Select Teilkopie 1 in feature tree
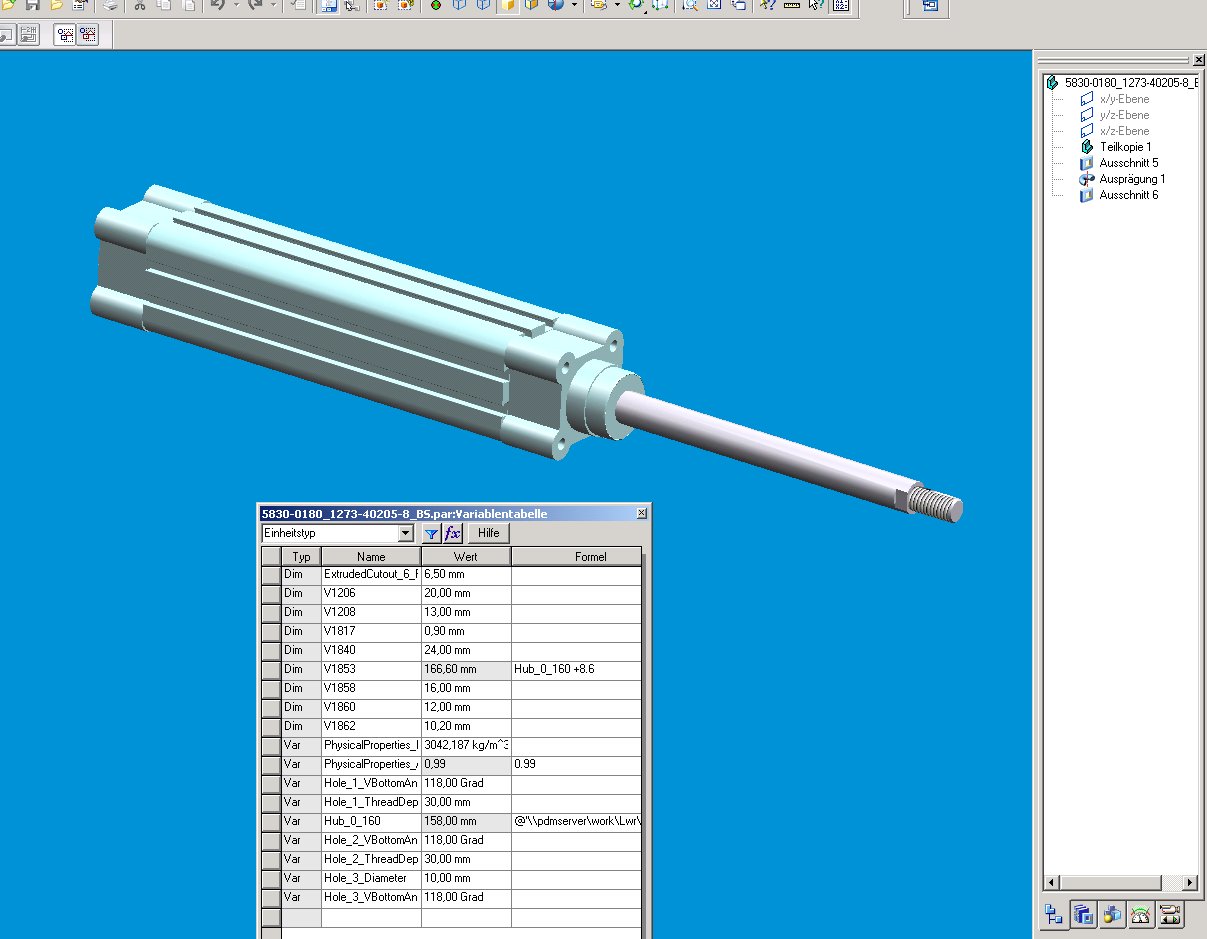Screen dimensions: 1207x939 1125,147
